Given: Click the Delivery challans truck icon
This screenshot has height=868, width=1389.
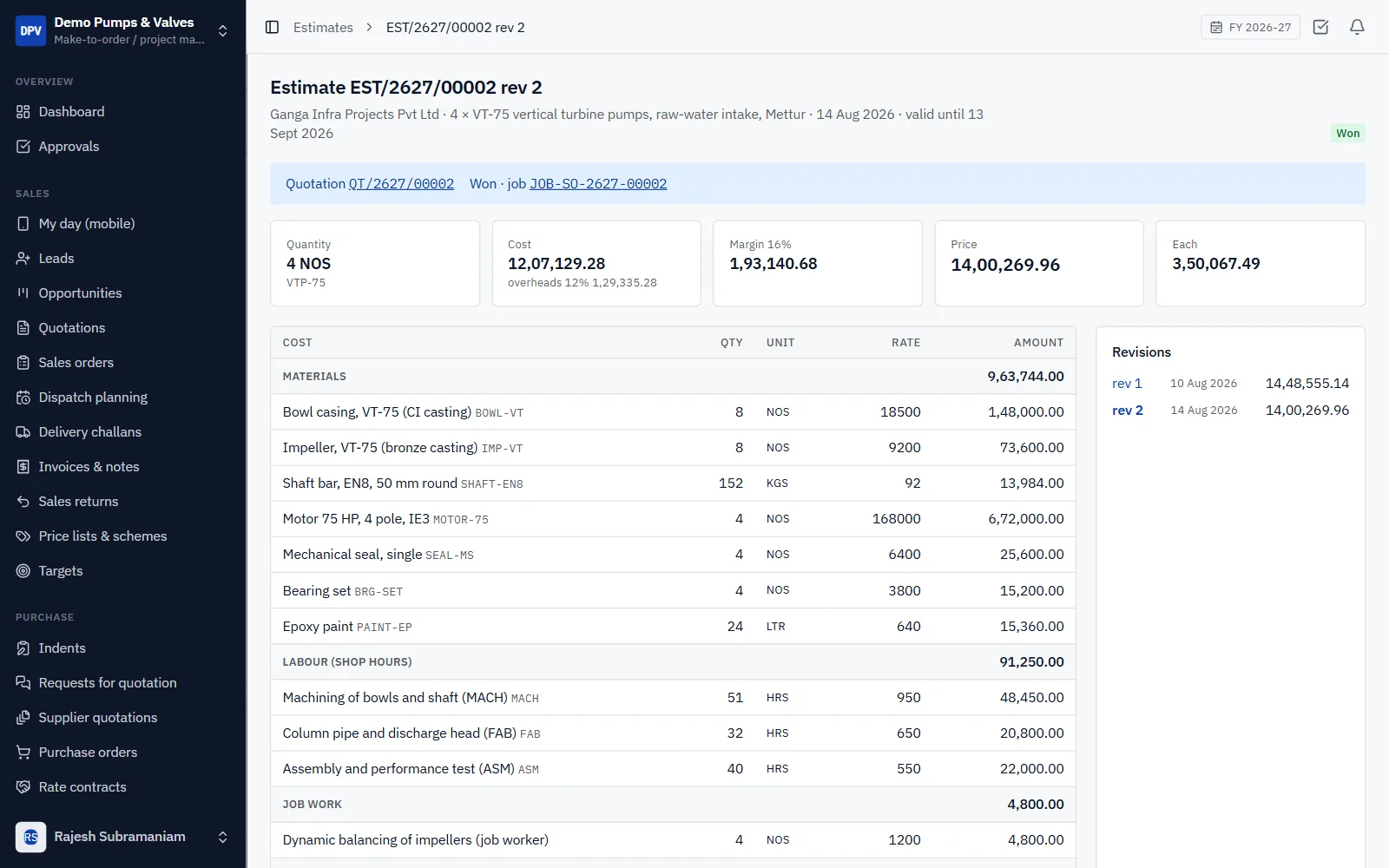Looking at the screenshot, I should tap(23, 432).
